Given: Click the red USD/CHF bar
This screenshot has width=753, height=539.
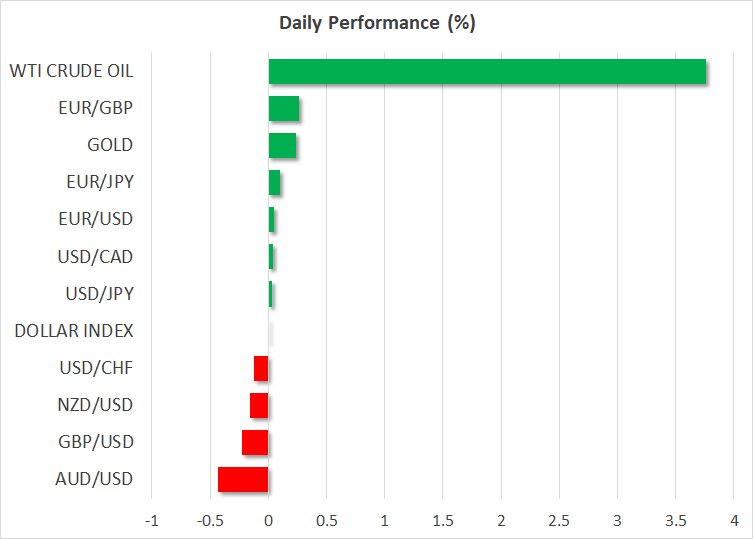Looking at the screenshot, I should pyautogui.click(x=261, y=369).
